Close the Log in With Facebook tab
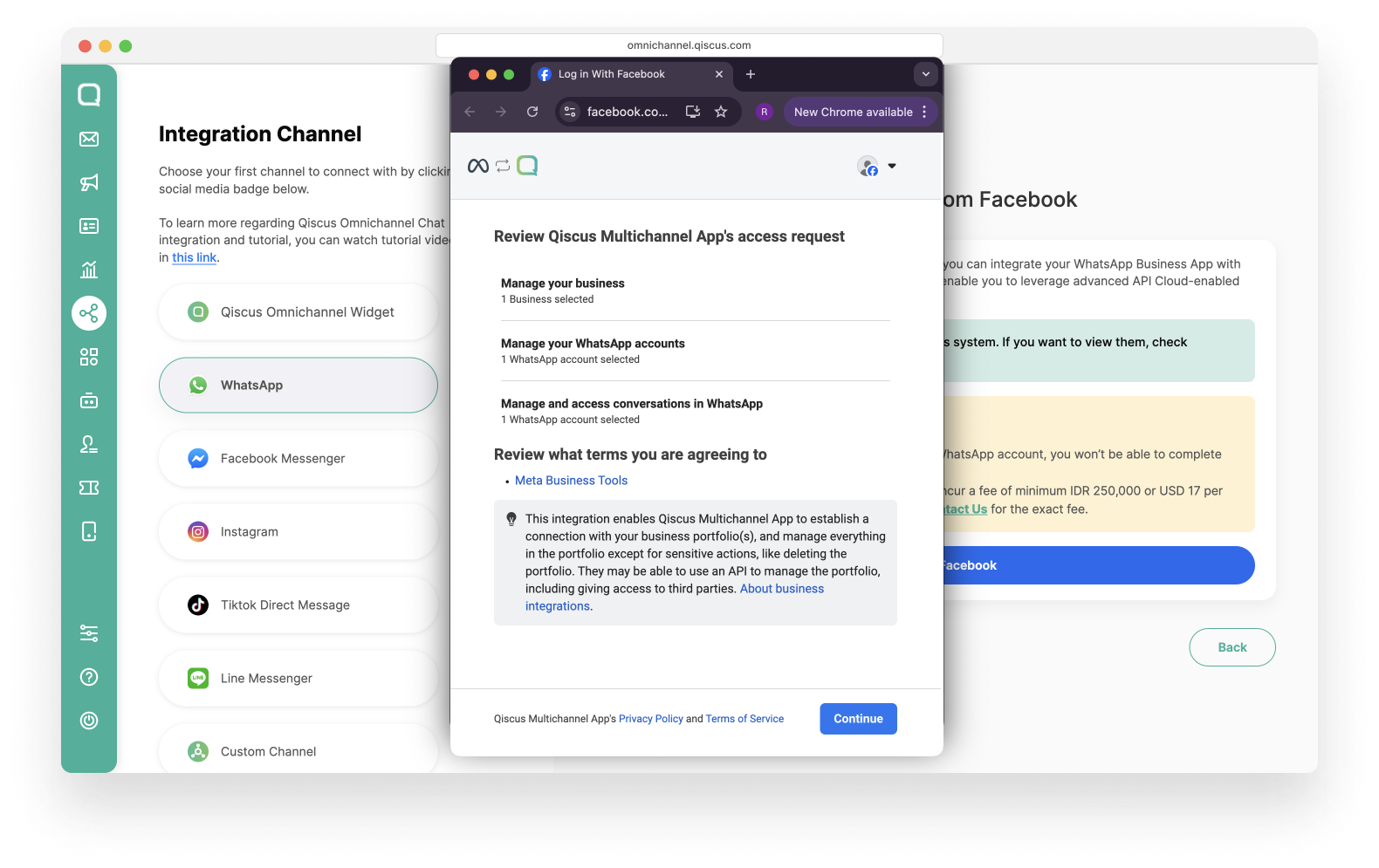The height and width of the screenshot is (868, 1379). point(719,74)
